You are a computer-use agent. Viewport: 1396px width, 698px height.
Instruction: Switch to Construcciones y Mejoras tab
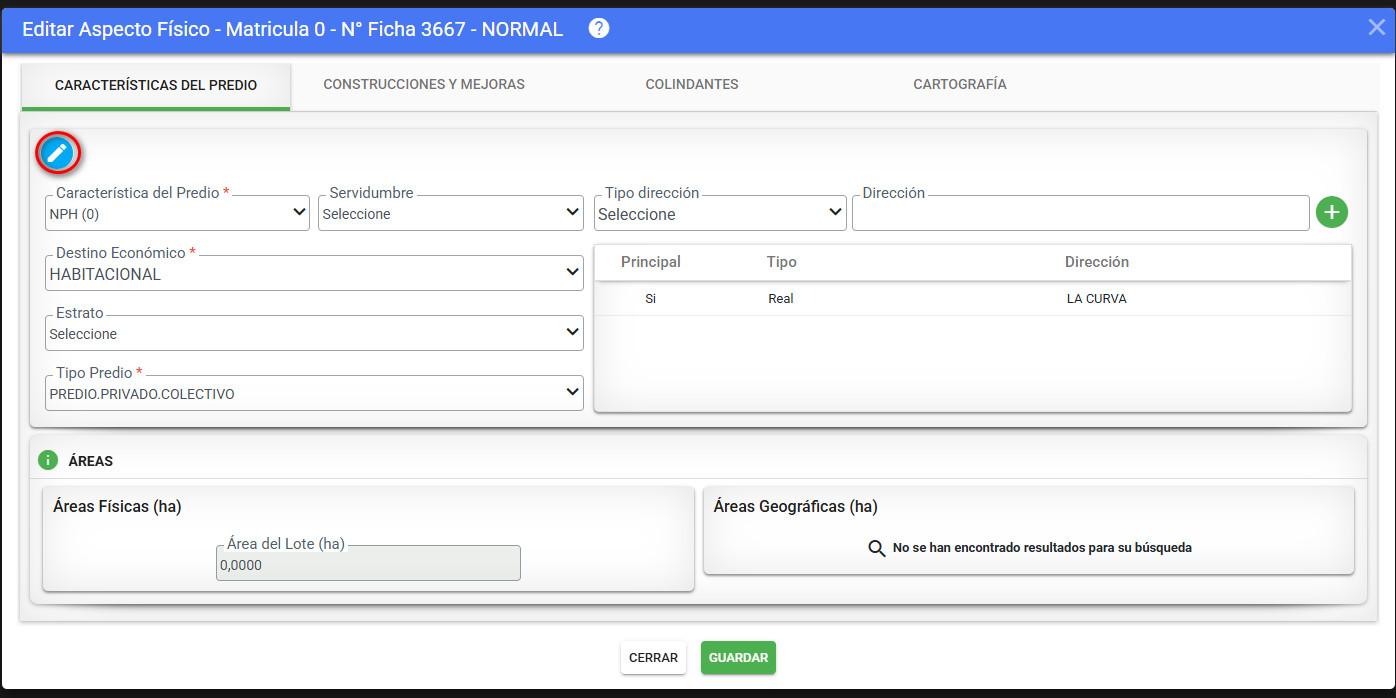[424, 85]
